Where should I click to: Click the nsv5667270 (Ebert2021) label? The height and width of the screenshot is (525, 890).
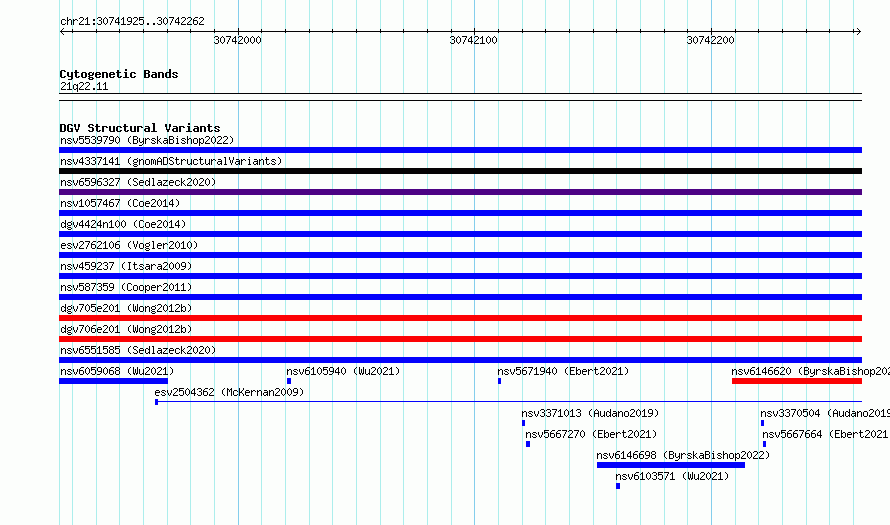click(591, 434)
